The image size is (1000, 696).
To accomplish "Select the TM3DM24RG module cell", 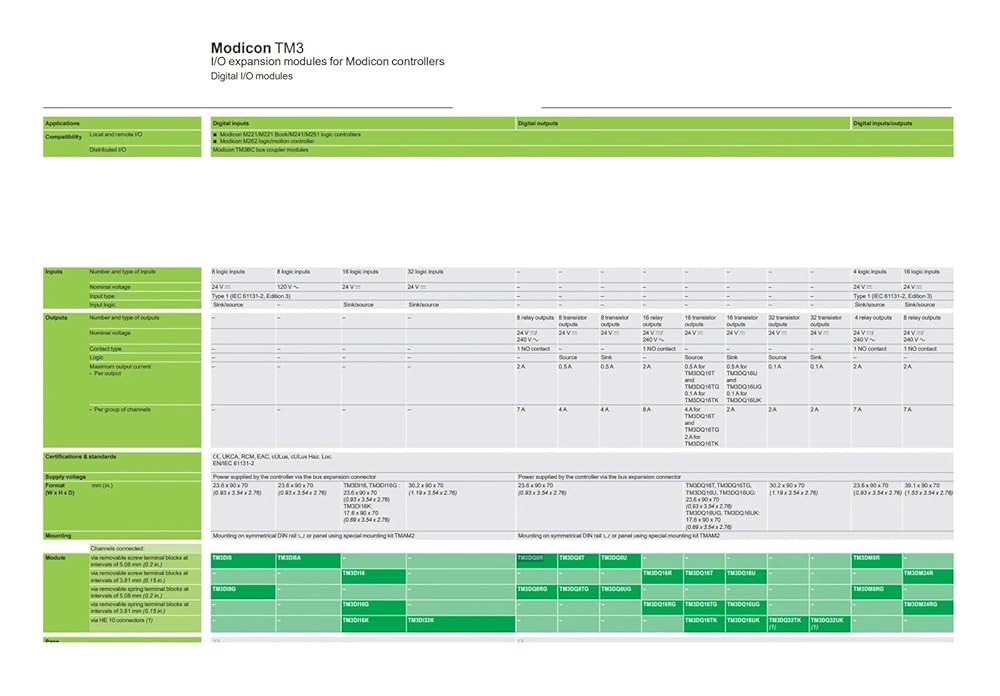I will 920,605.
